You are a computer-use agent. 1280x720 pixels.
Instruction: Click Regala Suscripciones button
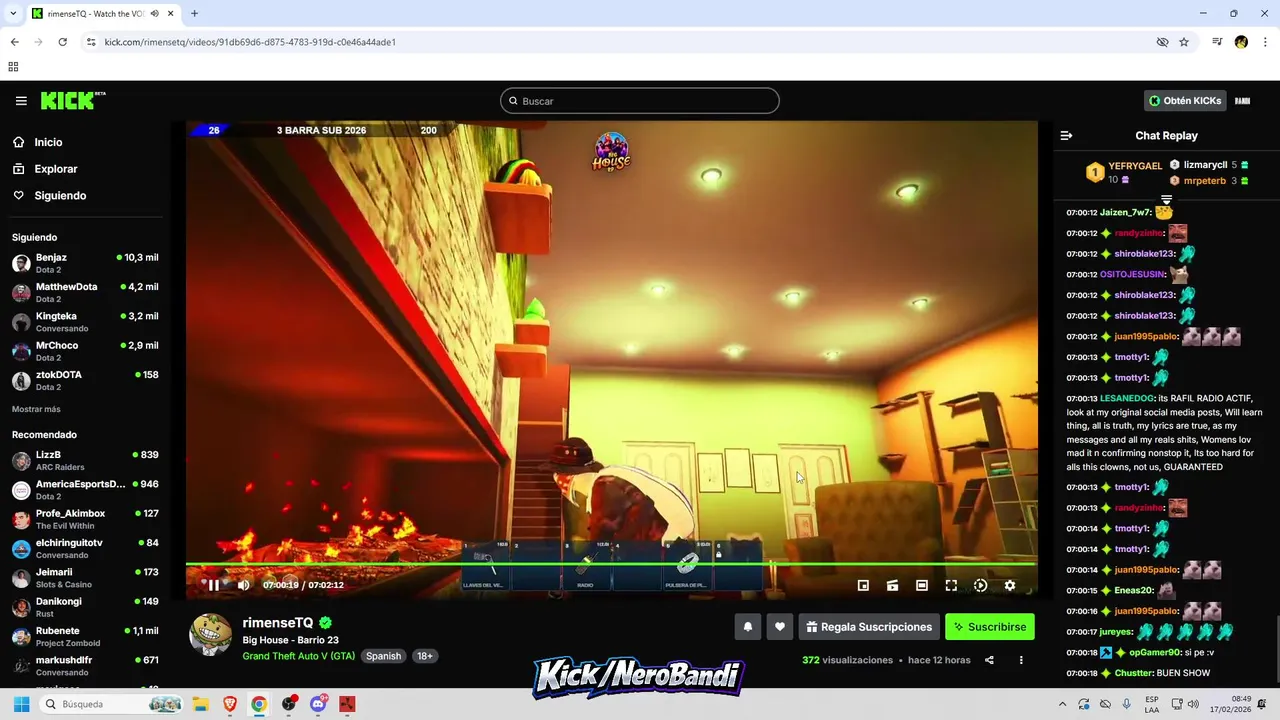coord(869,627)
